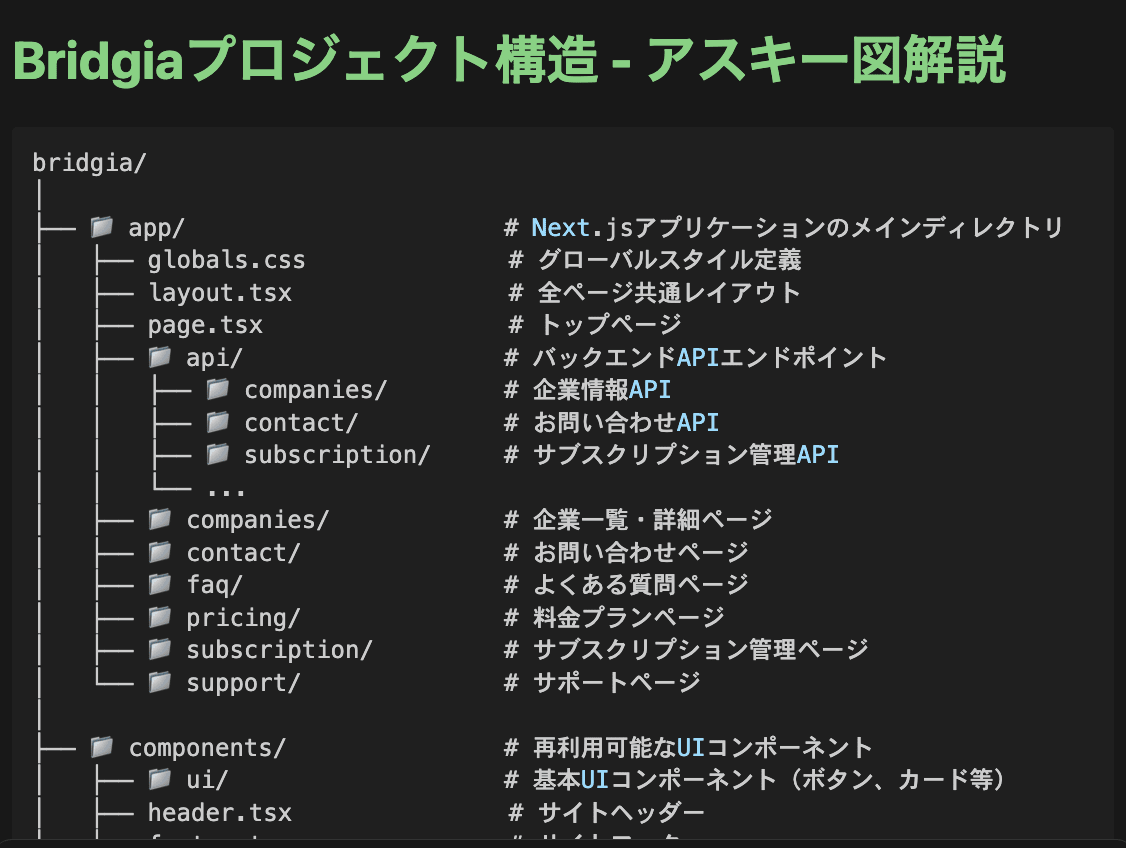The height and width of the screenshot is (848, 1126).
Task: Click the comment お問い合わせAPI
Action: [625, 423]
